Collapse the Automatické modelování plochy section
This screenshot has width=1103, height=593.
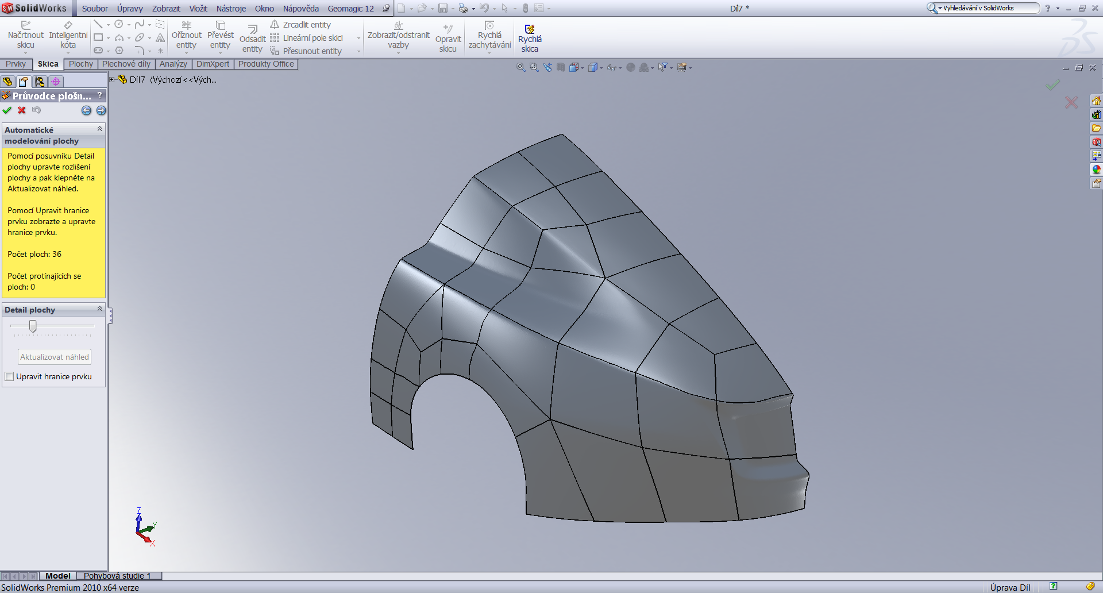point(99,129)
